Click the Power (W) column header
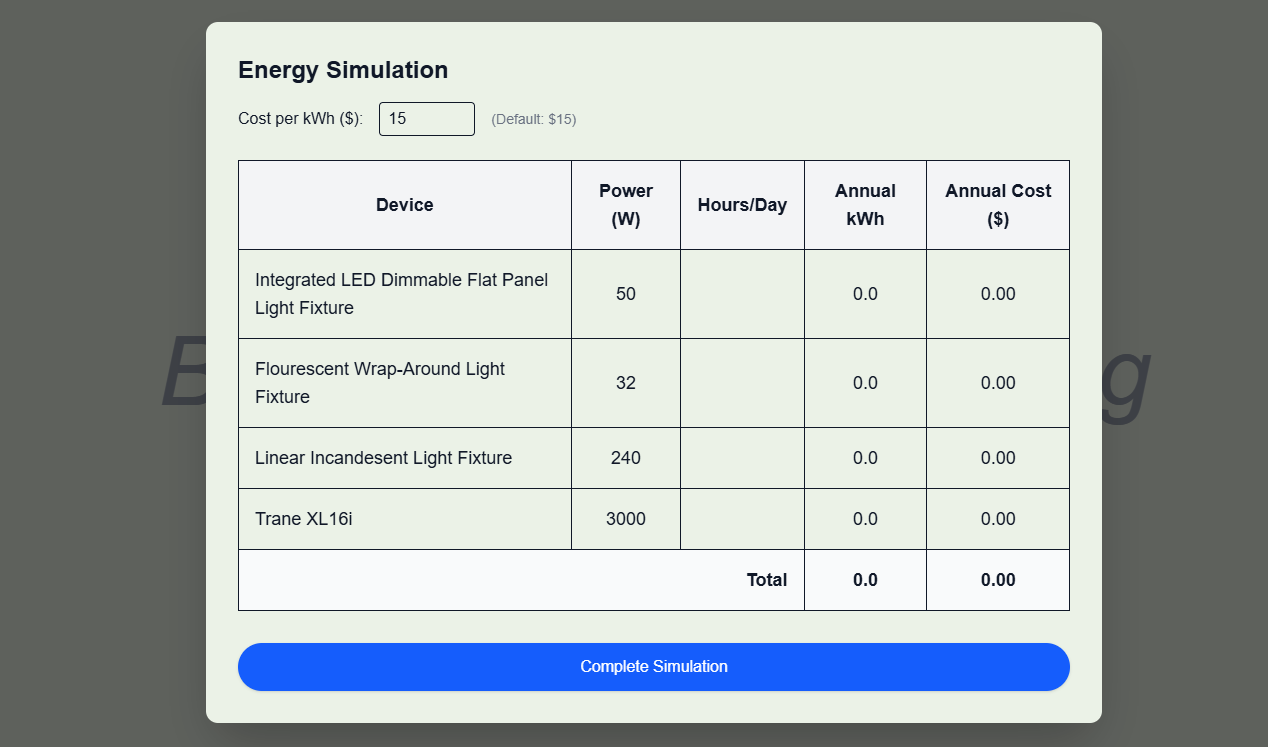Screen dimensions: 1268x747 tap(626, 205)
